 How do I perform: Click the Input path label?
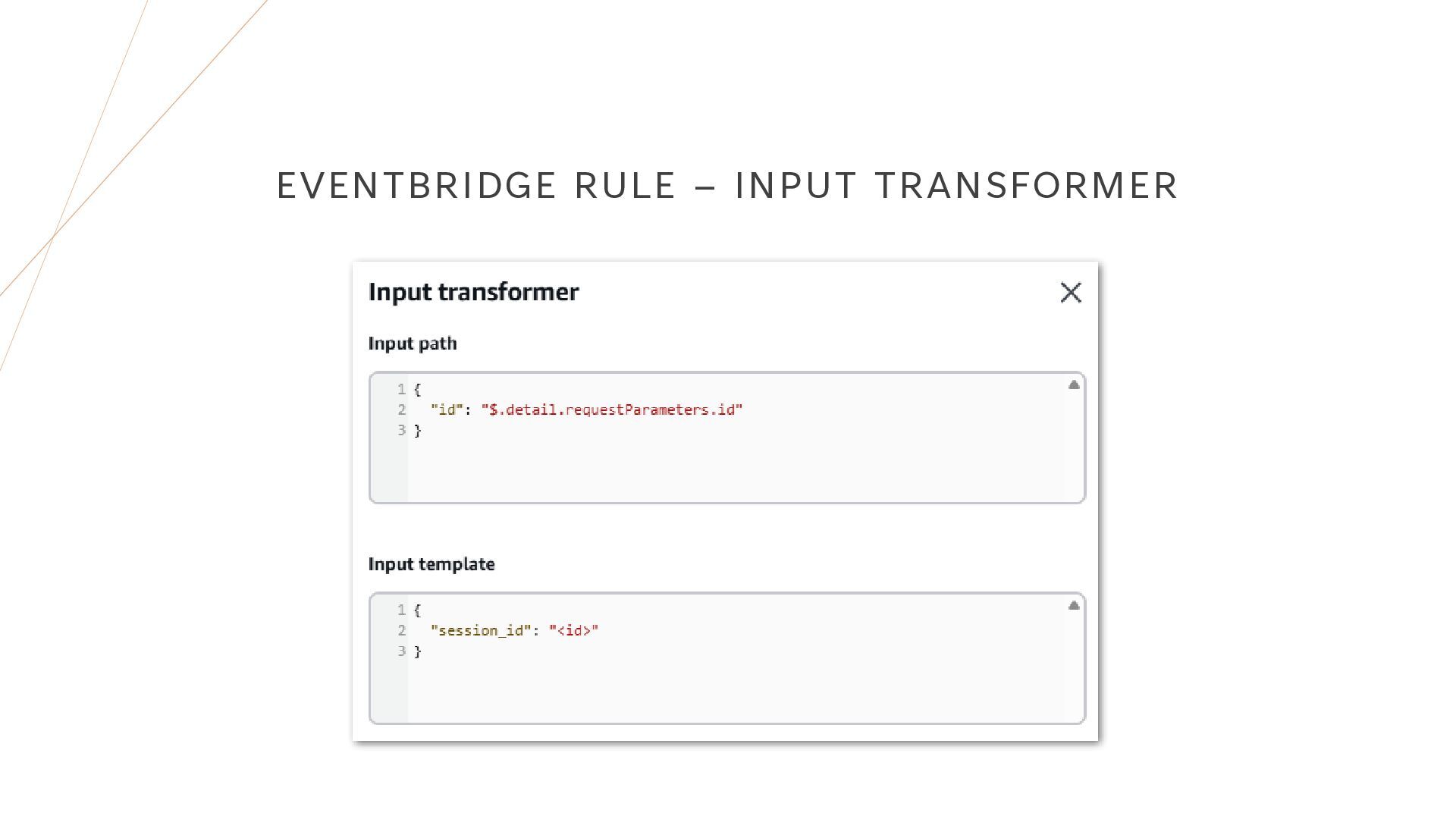click(x=413, y=344)
